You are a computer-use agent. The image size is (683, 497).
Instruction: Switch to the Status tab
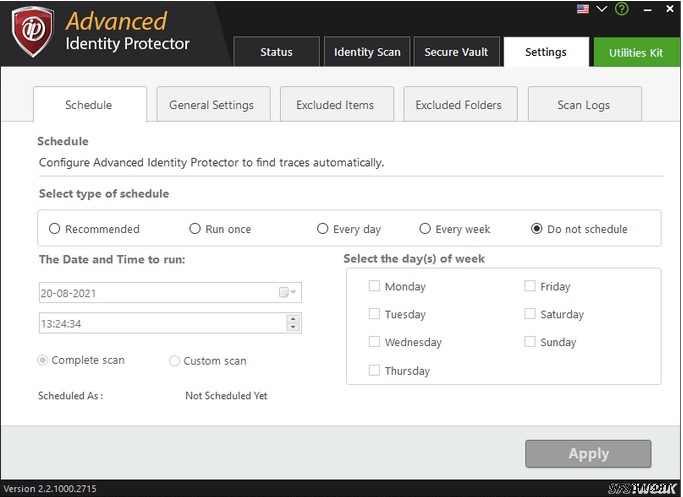(276, 52)
